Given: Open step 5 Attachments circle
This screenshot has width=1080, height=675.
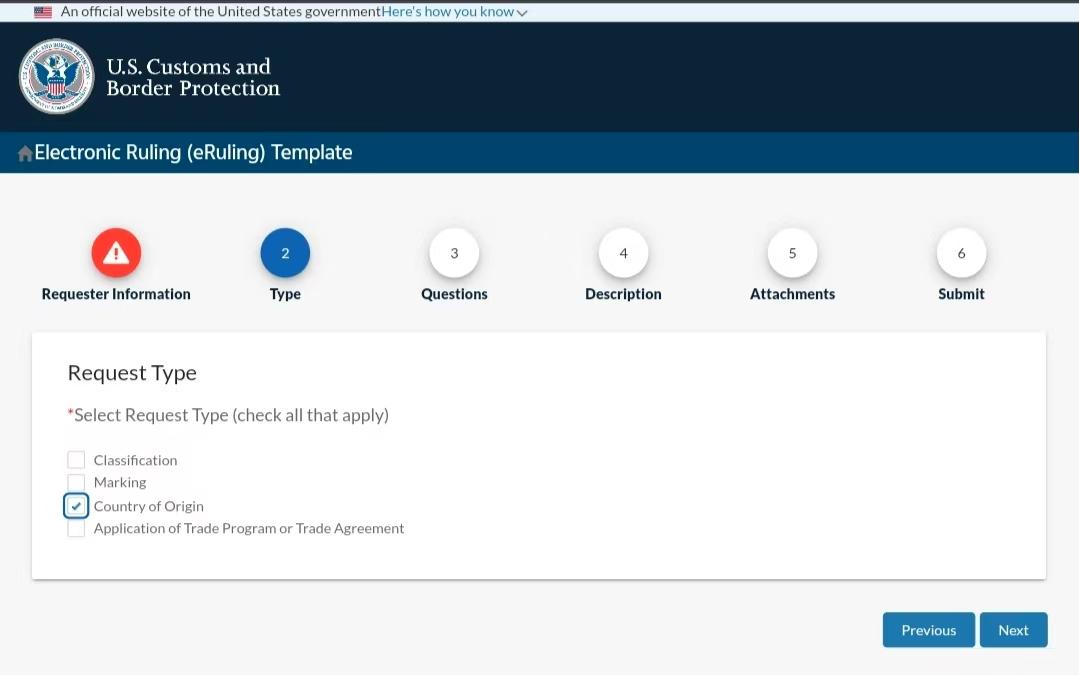Looking at the screenshot, I should (x=792, y=253).
